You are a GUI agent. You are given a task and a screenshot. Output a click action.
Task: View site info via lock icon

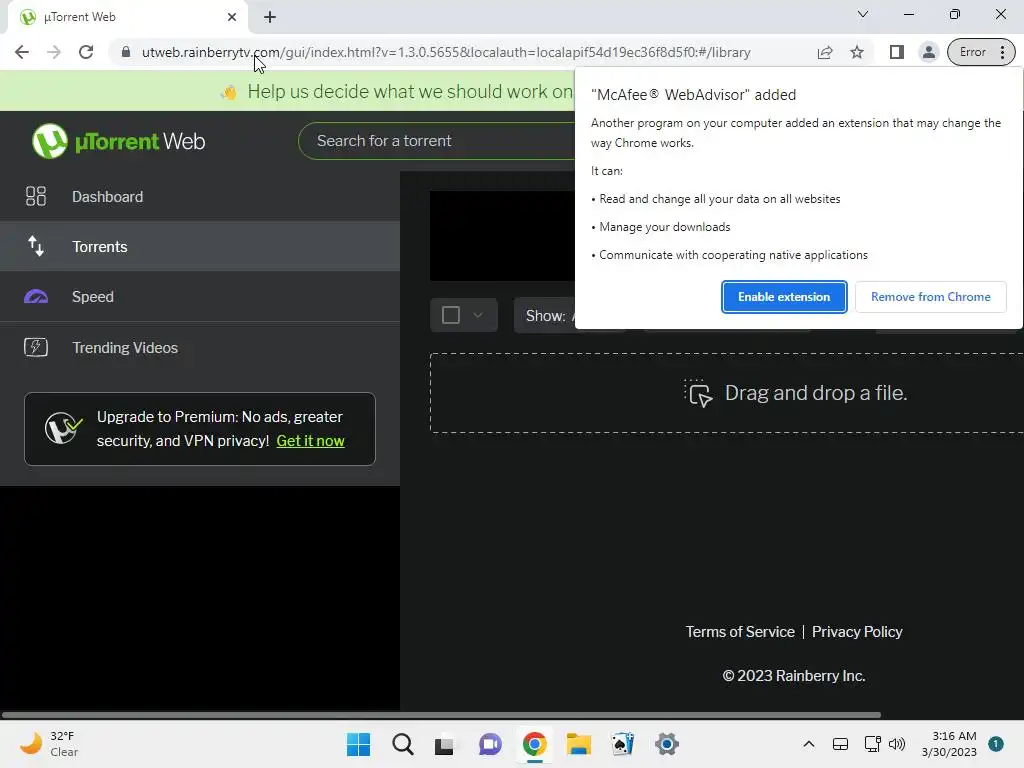126,52
